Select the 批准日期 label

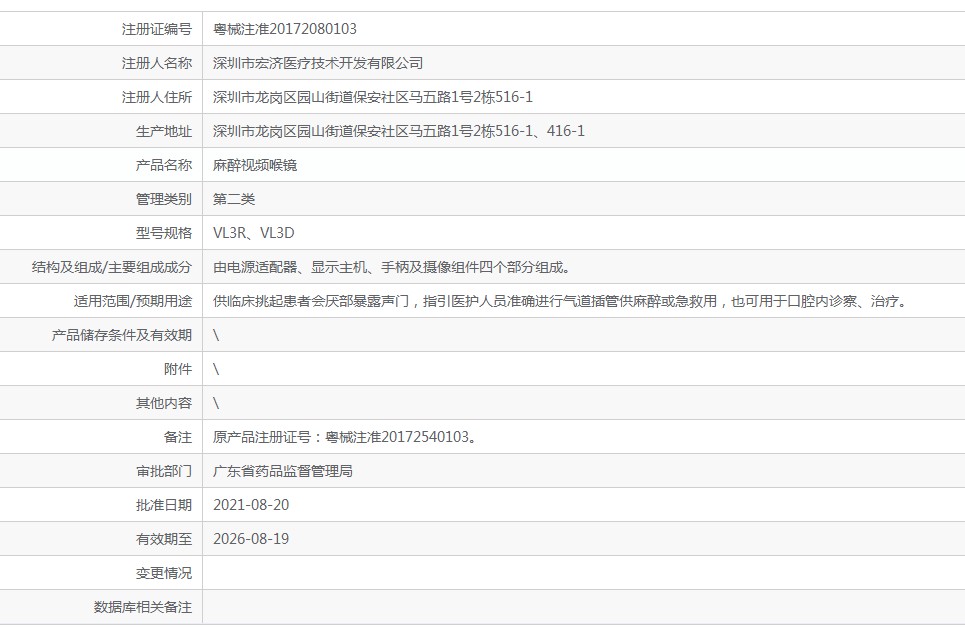(164, 505)
